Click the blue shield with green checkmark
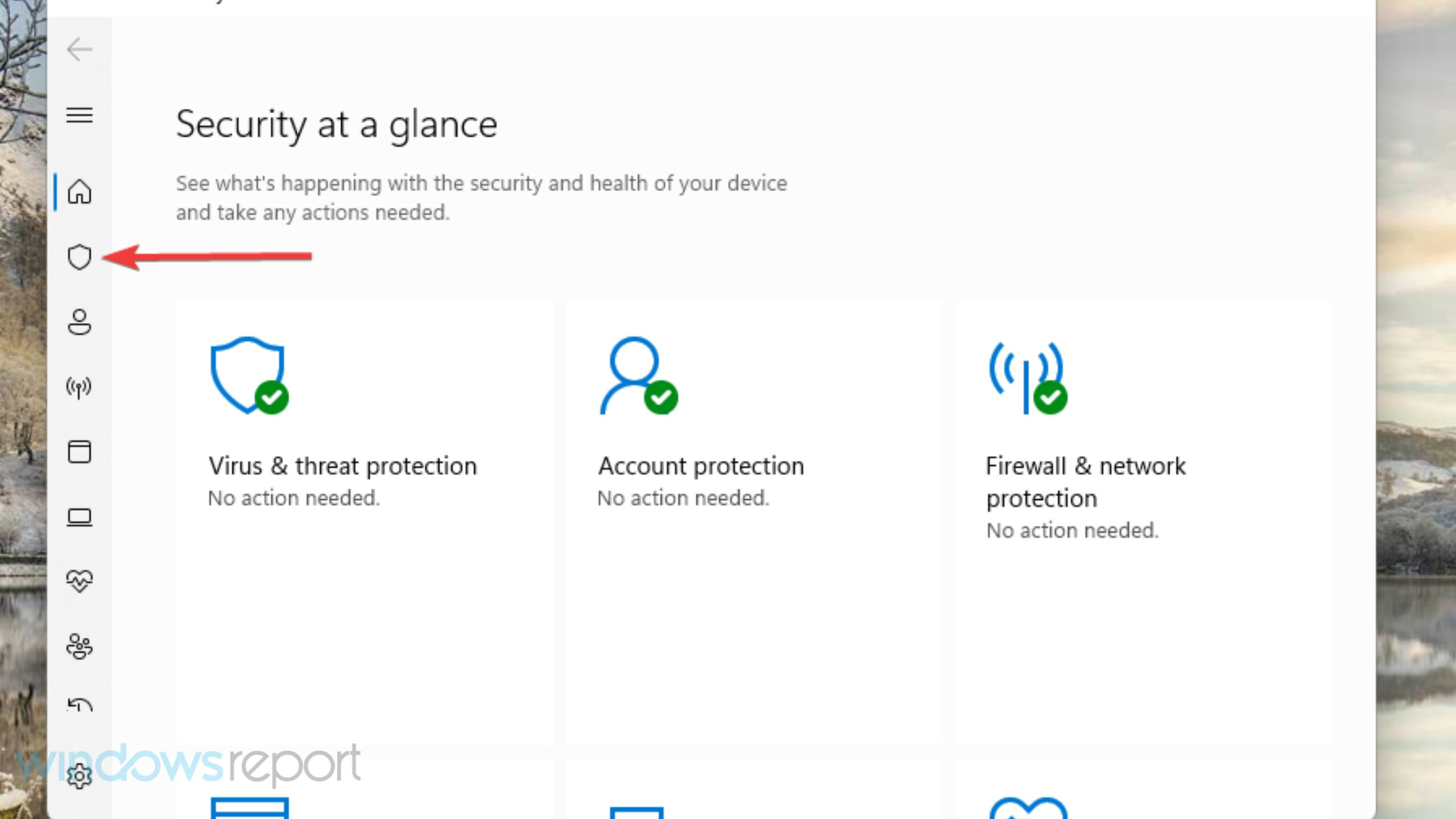 [x=249, y=376]
